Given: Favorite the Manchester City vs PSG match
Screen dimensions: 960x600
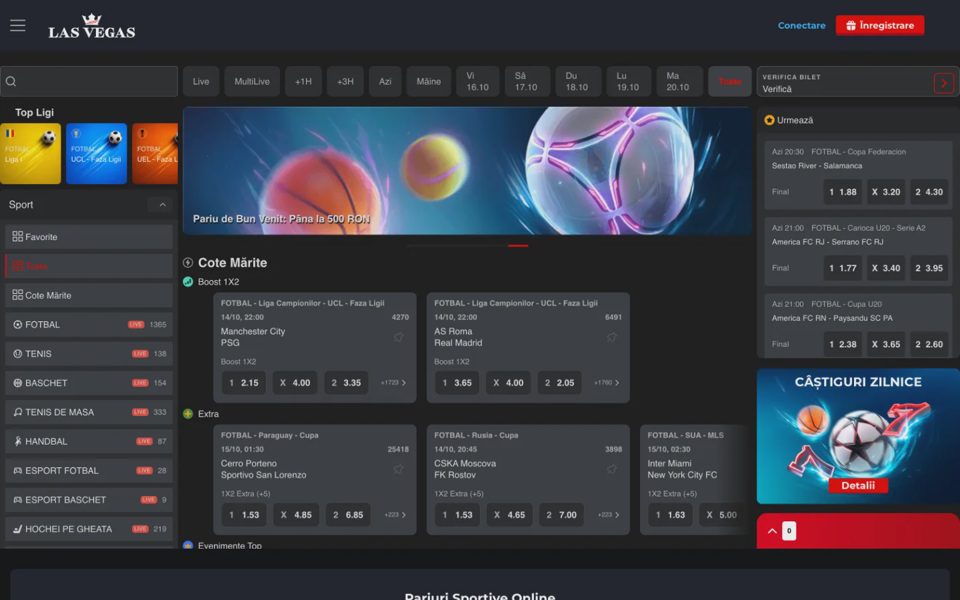Looking at the screenshot, I should [x=399, y=337].
